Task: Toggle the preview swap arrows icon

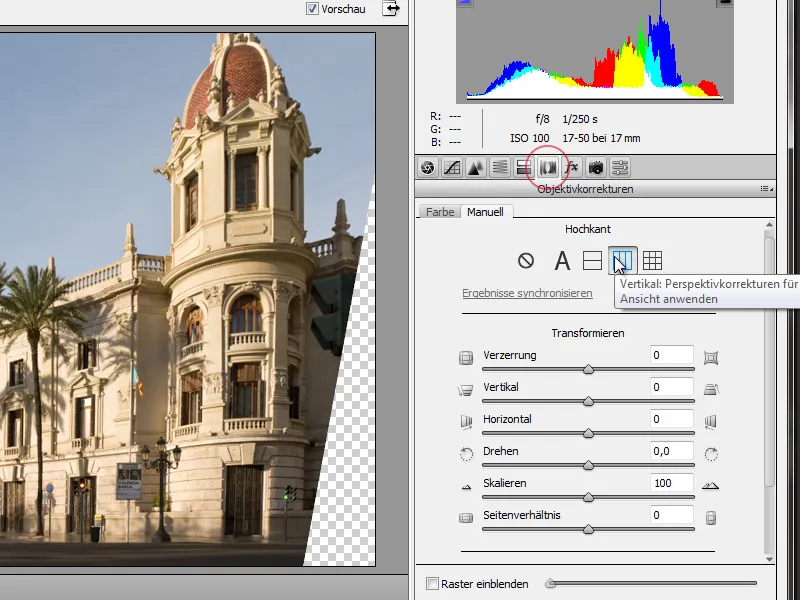Action: point(391,9)
